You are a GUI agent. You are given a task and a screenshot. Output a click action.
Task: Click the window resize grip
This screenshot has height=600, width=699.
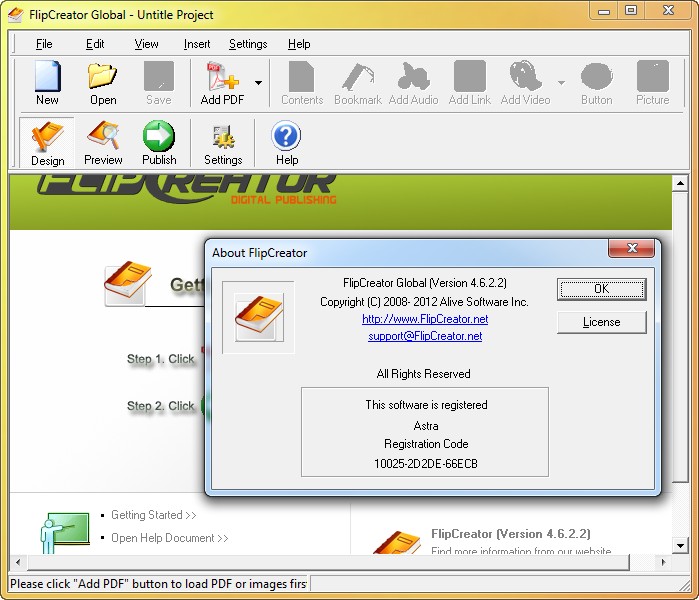click(684, 585)
